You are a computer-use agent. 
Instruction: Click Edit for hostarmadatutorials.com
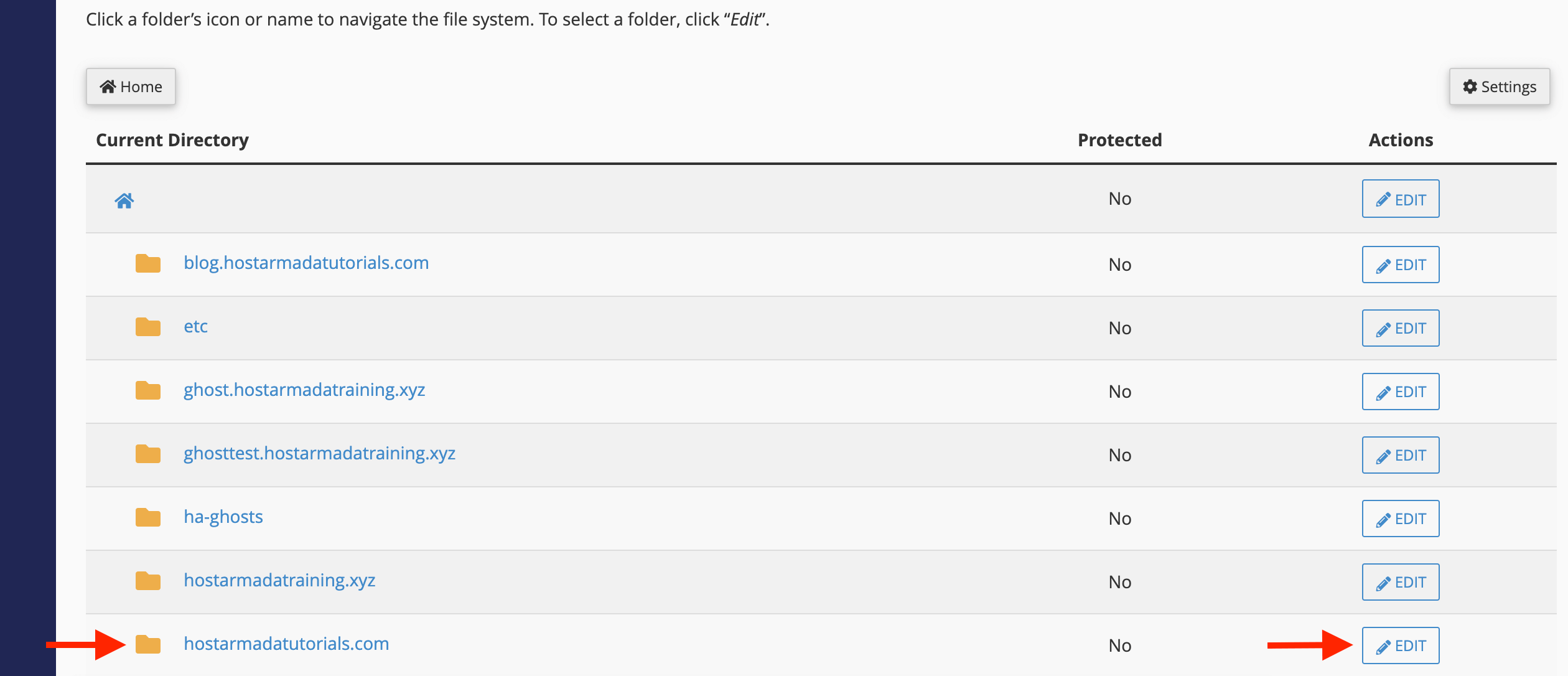[x=1400, y=645]
